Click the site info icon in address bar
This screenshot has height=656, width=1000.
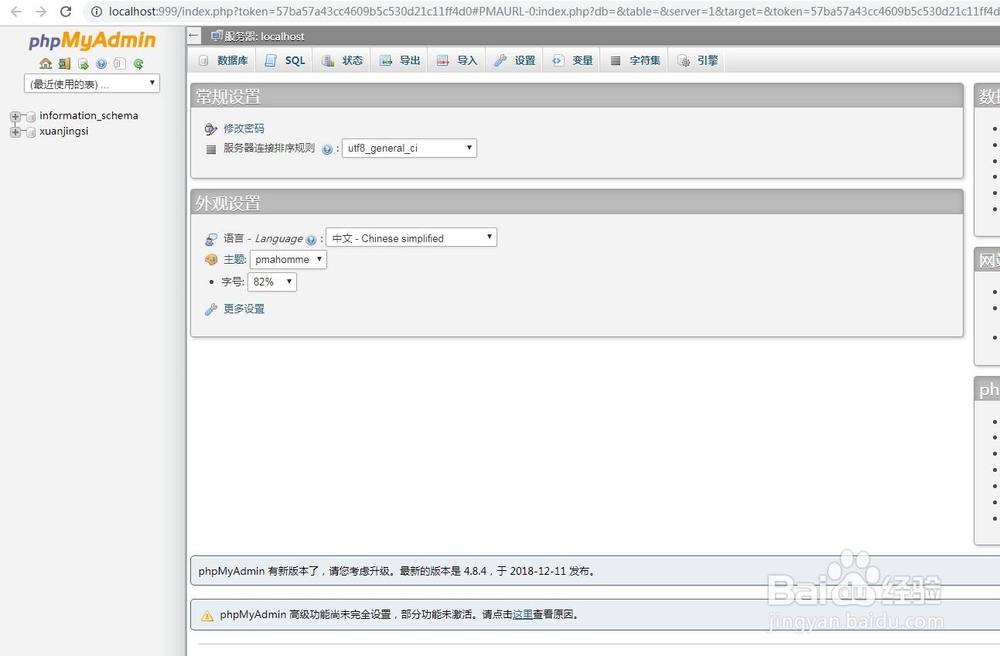tap(96, 11)
